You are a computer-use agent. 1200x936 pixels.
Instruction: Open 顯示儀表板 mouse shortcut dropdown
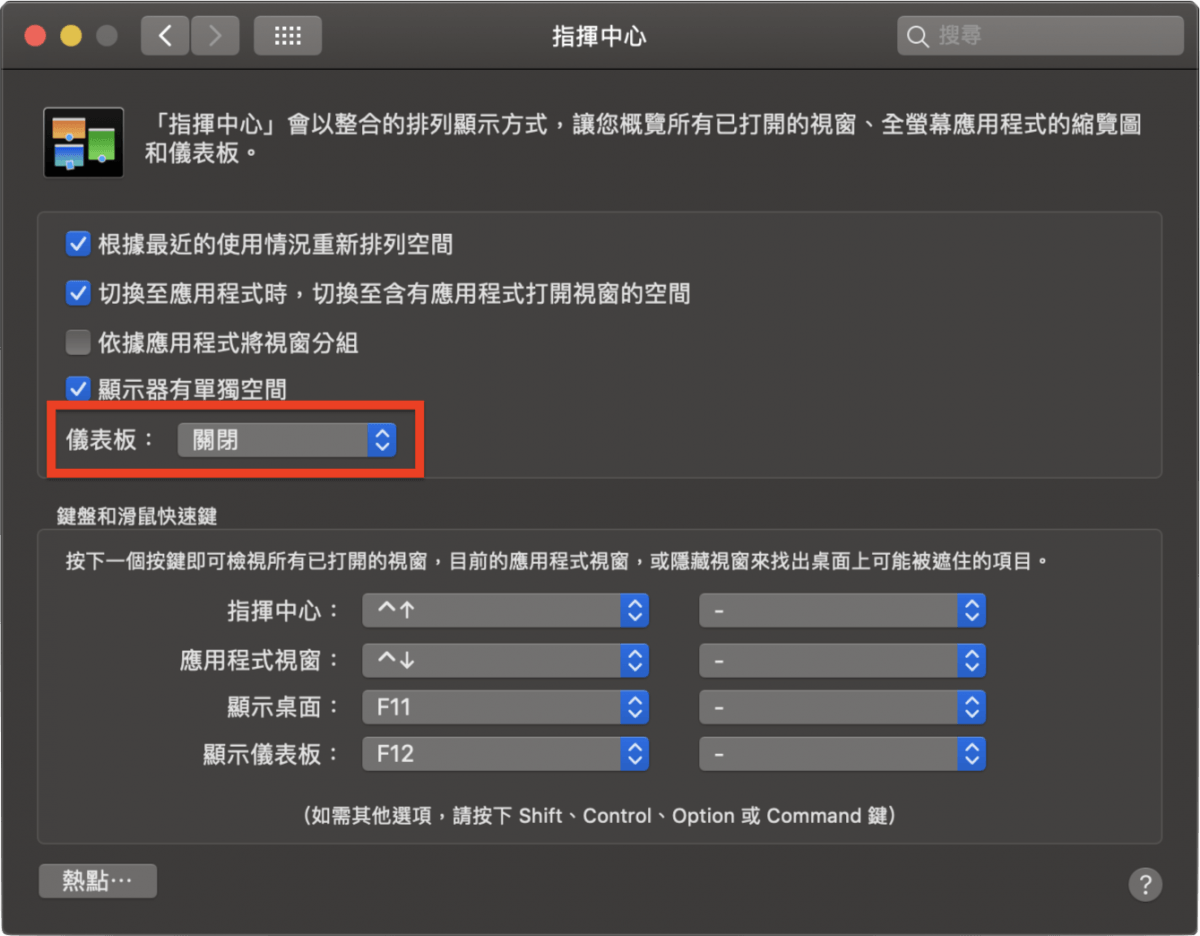[842, 754]
